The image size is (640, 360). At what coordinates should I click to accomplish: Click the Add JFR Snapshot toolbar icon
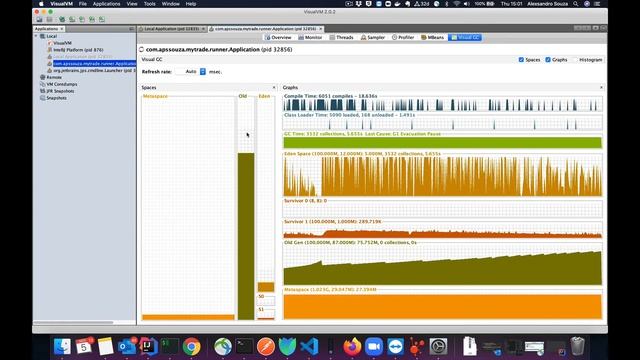92,19
